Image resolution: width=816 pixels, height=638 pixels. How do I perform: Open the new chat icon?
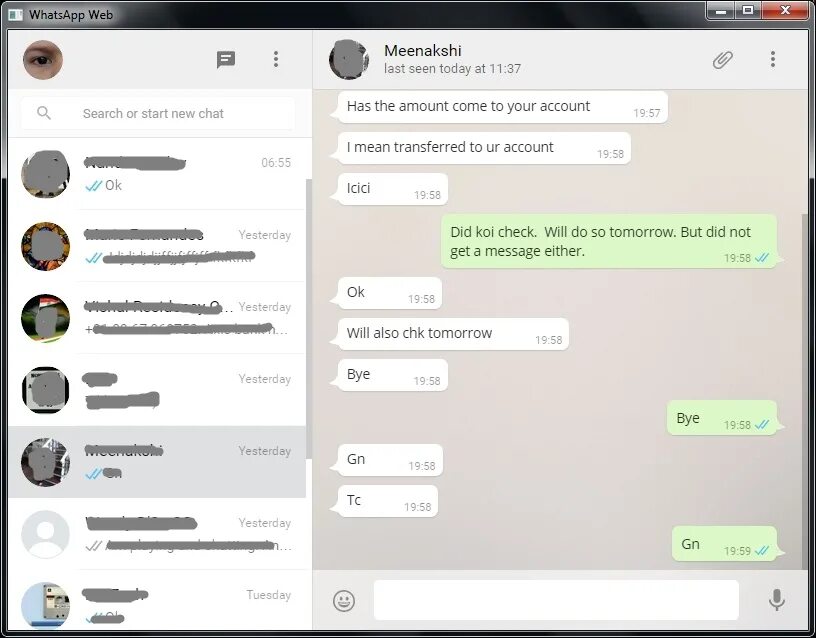(225, 59)
